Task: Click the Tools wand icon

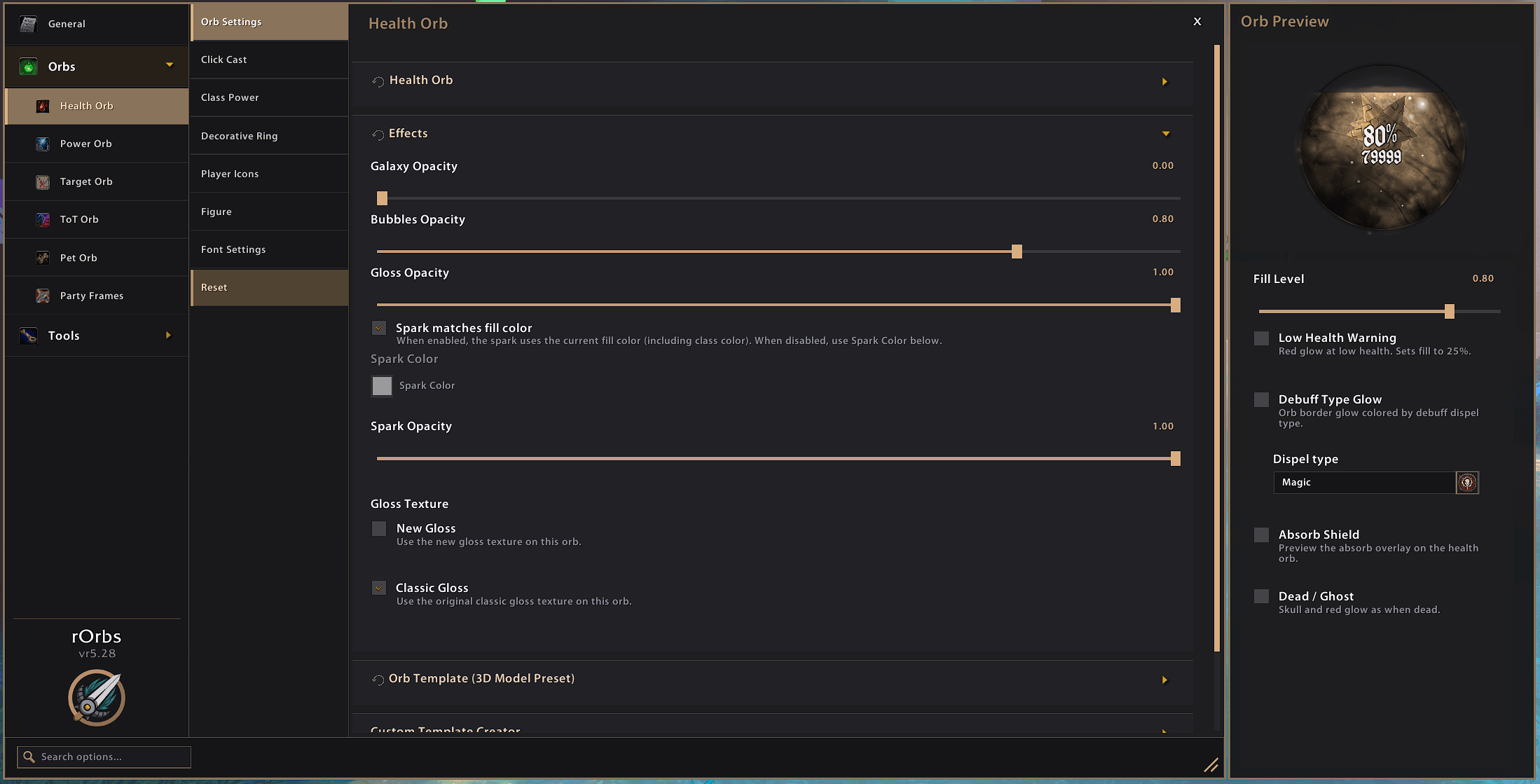Action: (x=28, y=336)
